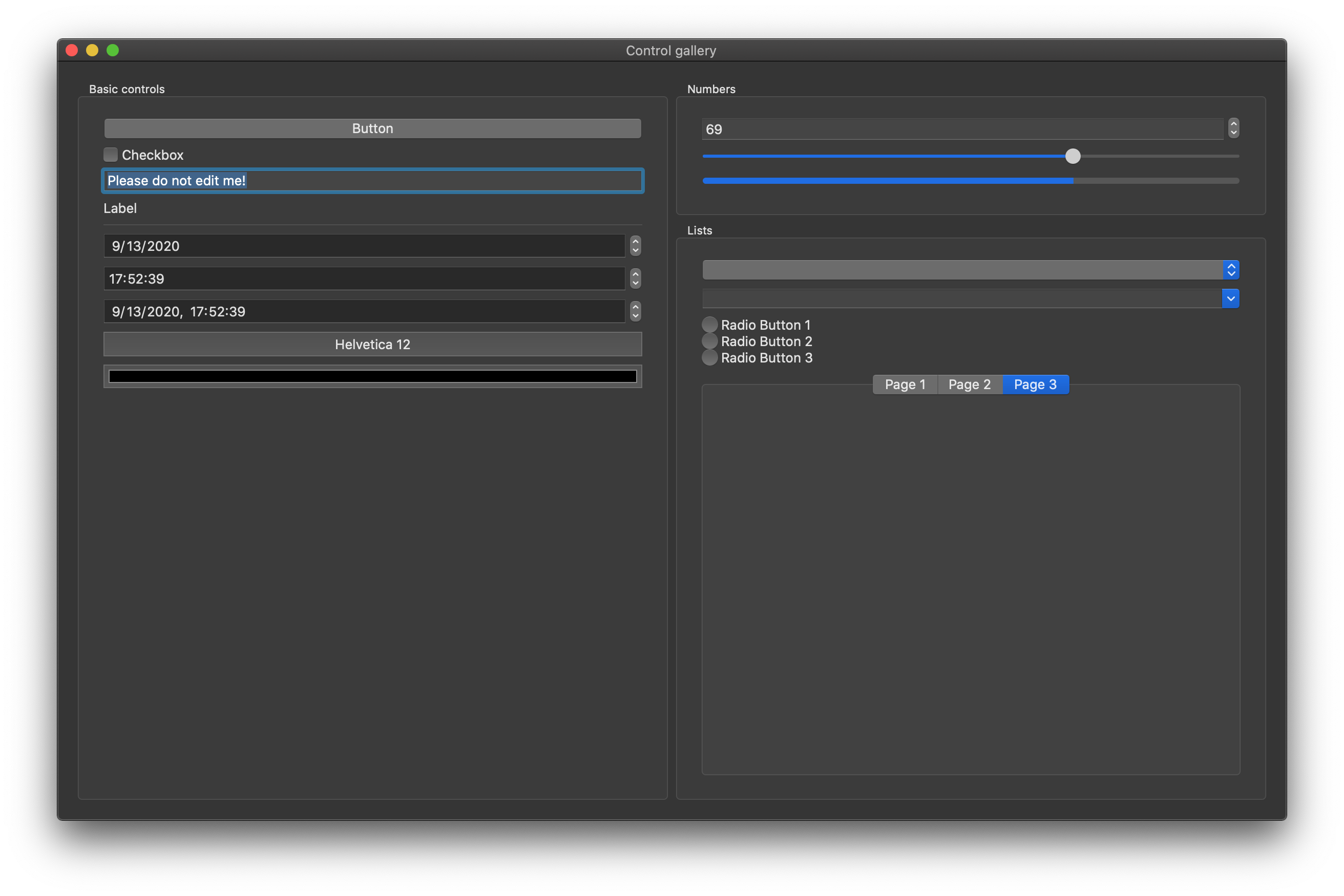
Task: Switch to the Page 1 tab
Action: pos(905,385)
